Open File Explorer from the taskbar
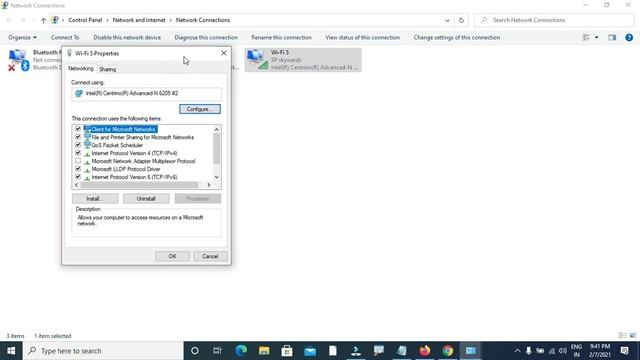The image size is (640, 360). point(264,351)
